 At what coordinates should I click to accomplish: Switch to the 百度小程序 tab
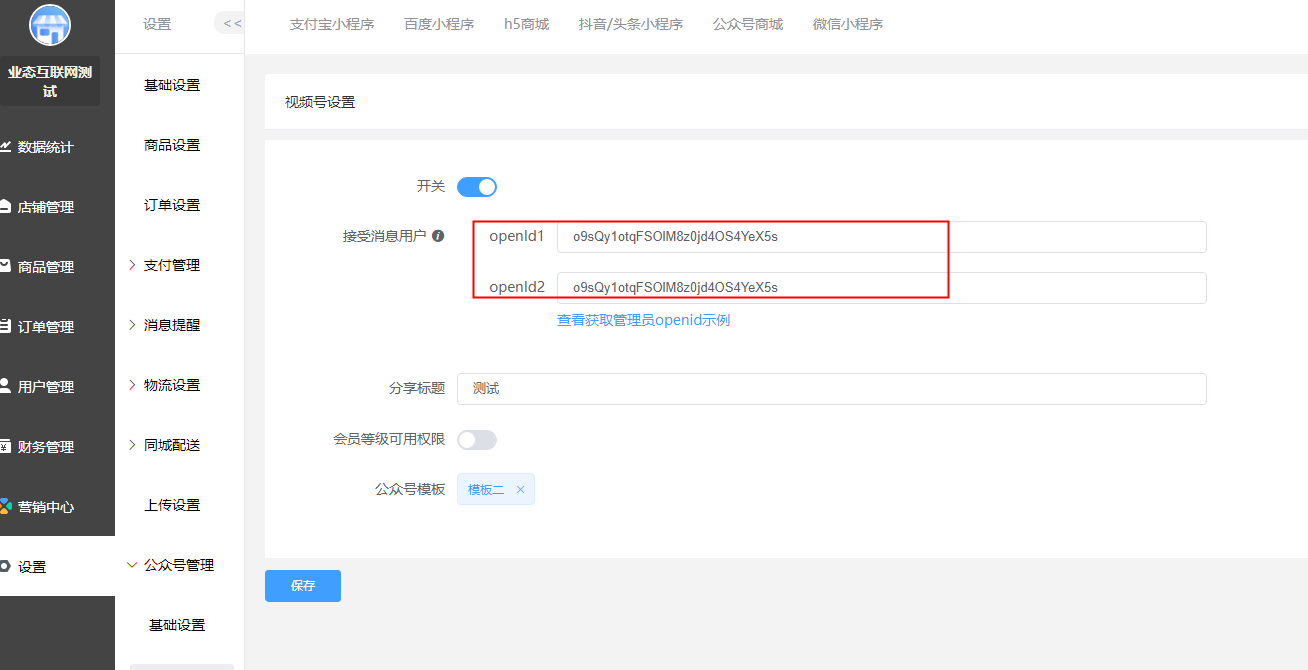(x=439, y=24)
